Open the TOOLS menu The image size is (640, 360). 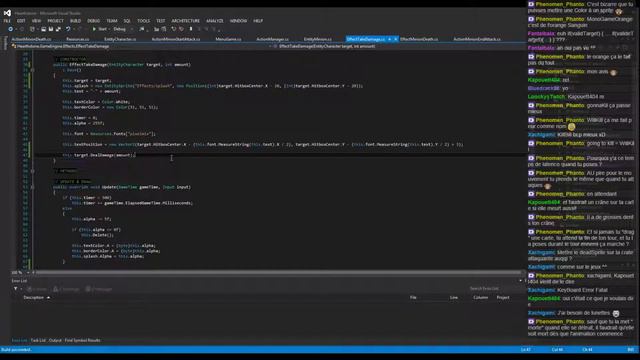pos(144,21)
